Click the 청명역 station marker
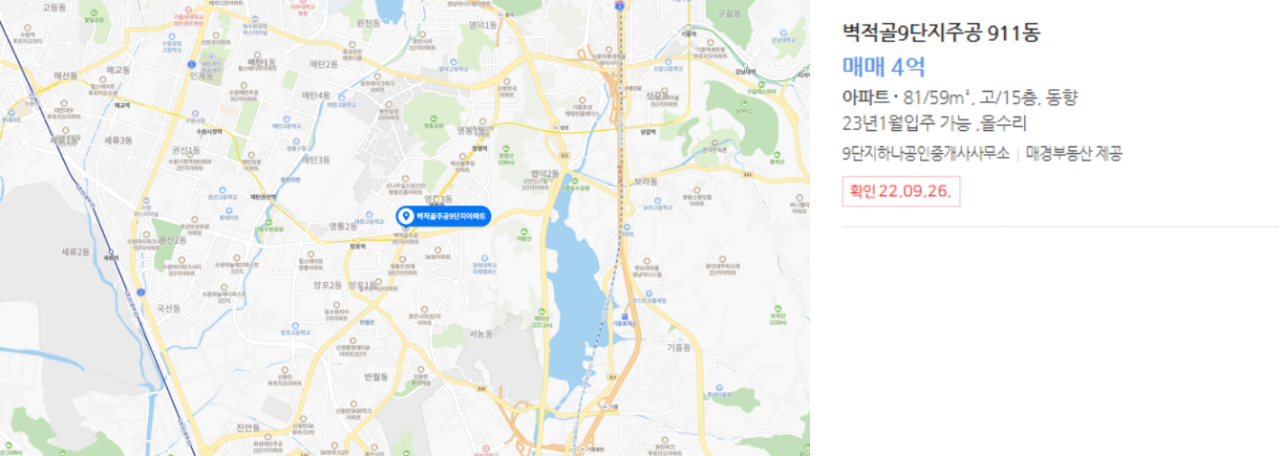The height and width of the screenshot is (456, 1280). pos(478,149)
